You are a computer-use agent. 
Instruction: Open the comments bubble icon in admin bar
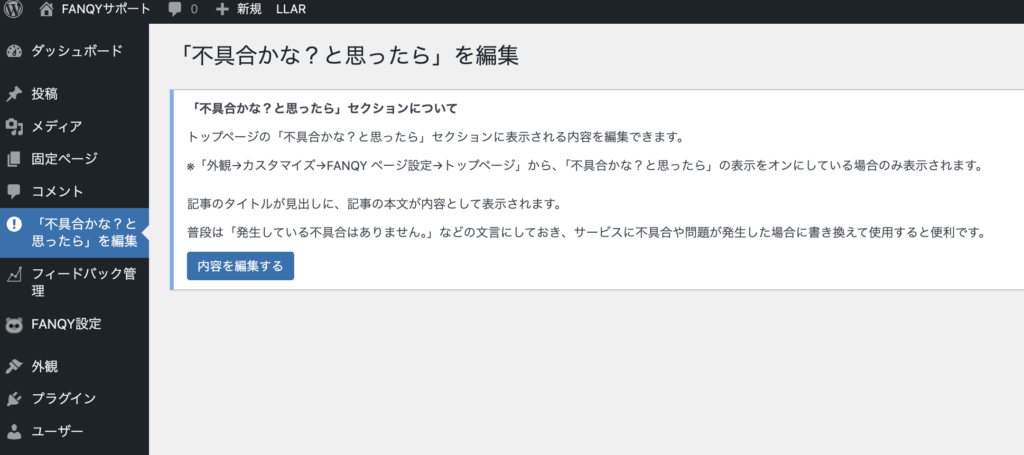[x=176, y=9]
